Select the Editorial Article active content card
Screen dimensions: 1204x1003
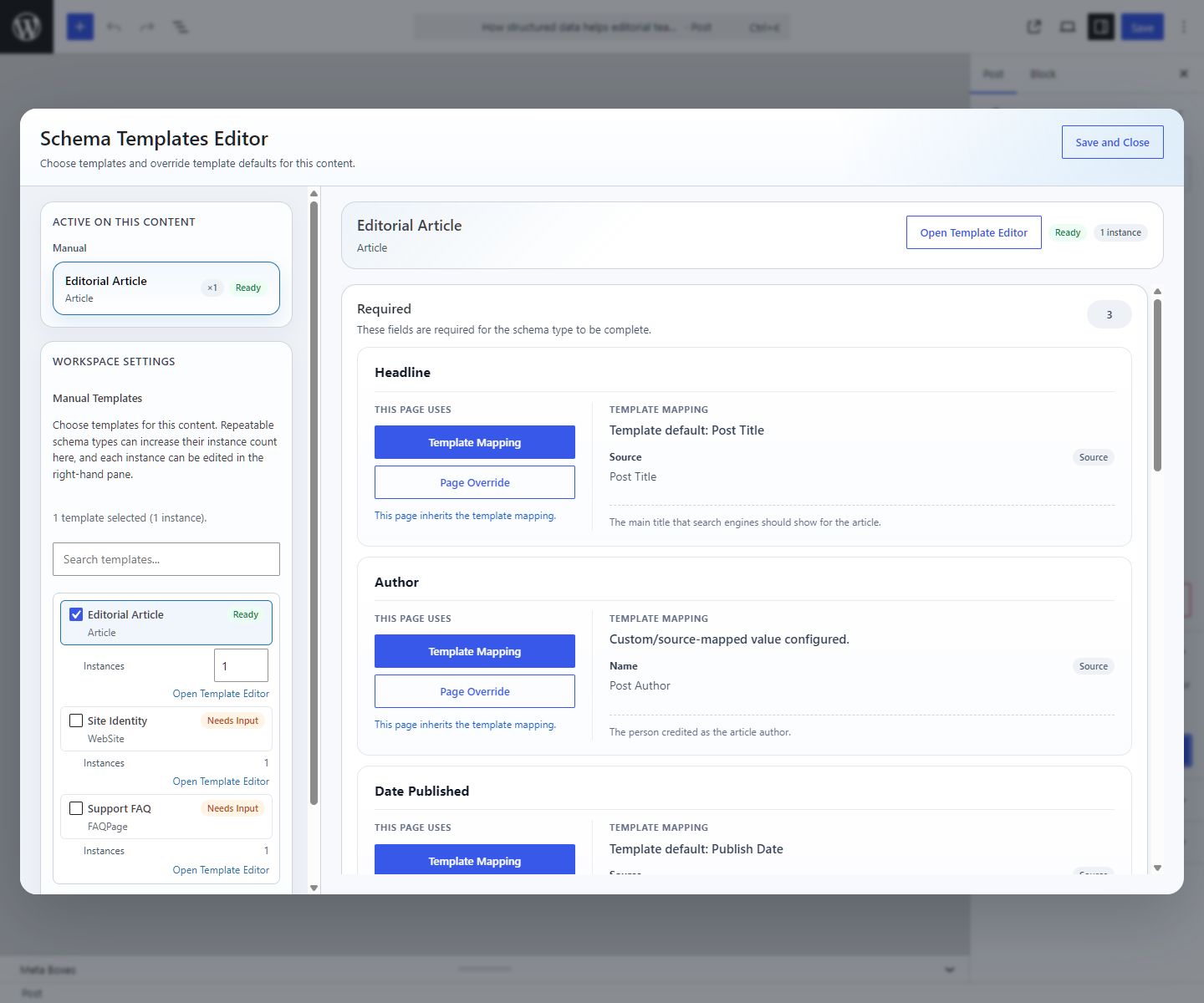coord(166,288)
